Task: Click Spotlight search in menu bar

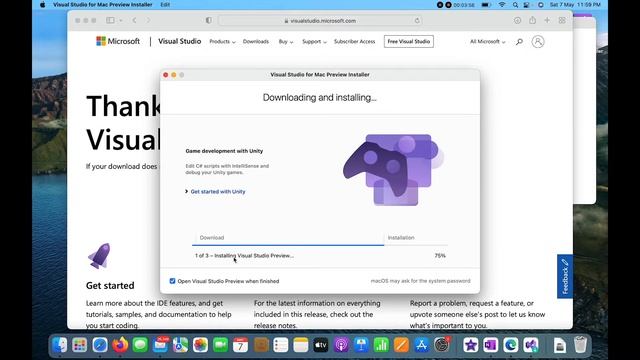Action: [x=515, y=4]
